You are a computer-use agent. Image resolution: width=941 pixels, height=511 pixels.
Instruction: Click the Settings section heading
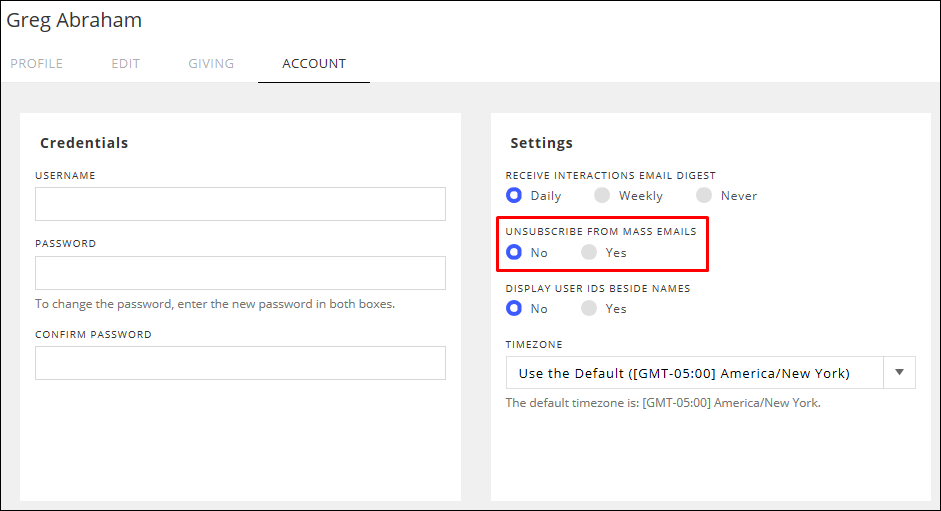541,143
